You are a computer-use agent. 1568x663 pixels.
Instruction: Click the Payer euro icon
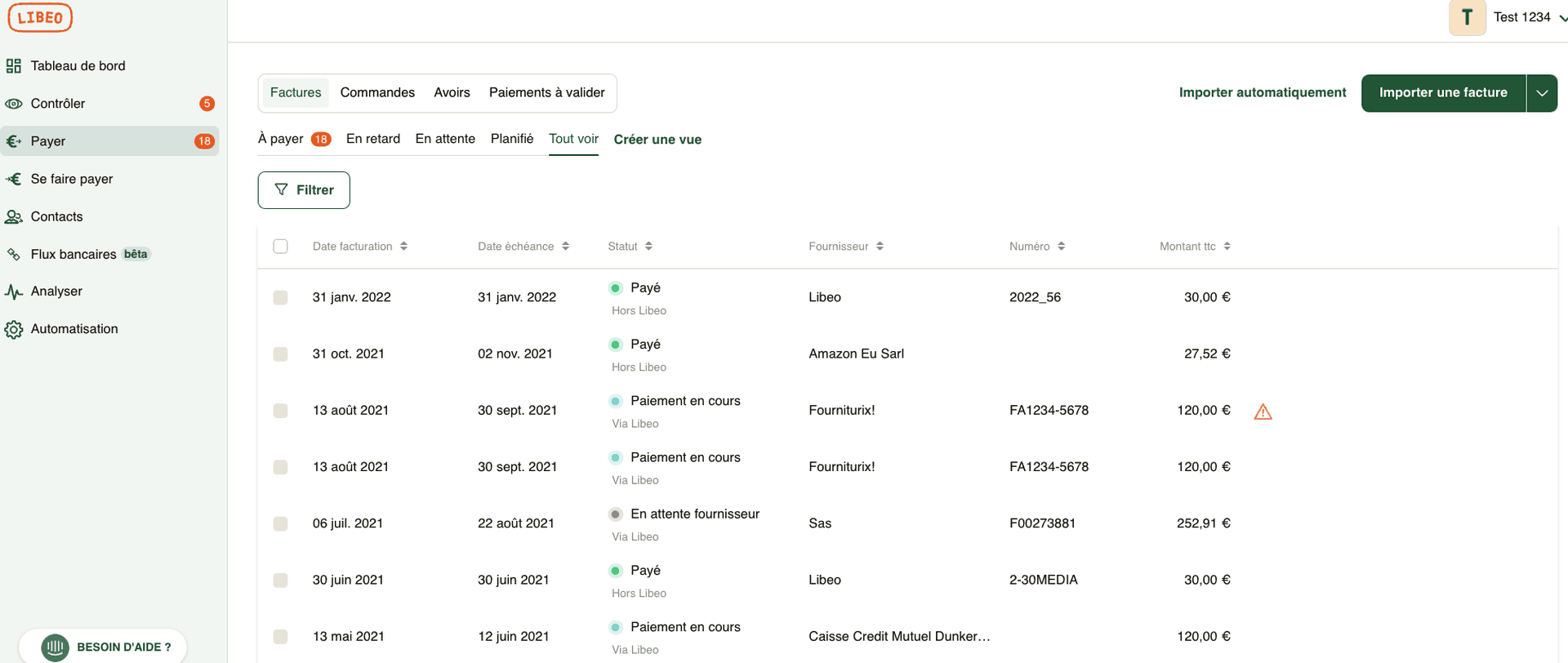[x=14, y=141]
